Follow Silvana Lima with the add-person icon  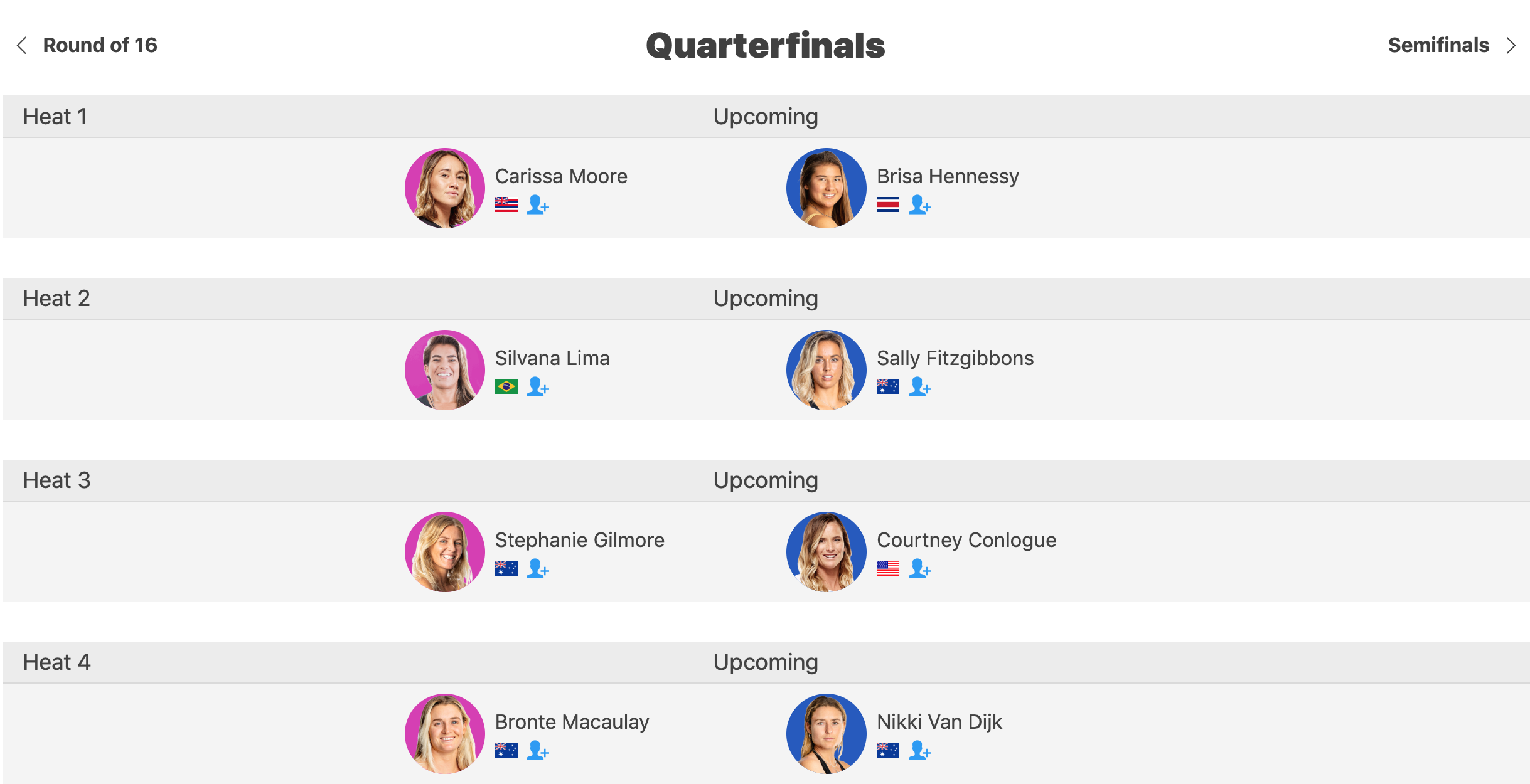[x=538, y=386]
